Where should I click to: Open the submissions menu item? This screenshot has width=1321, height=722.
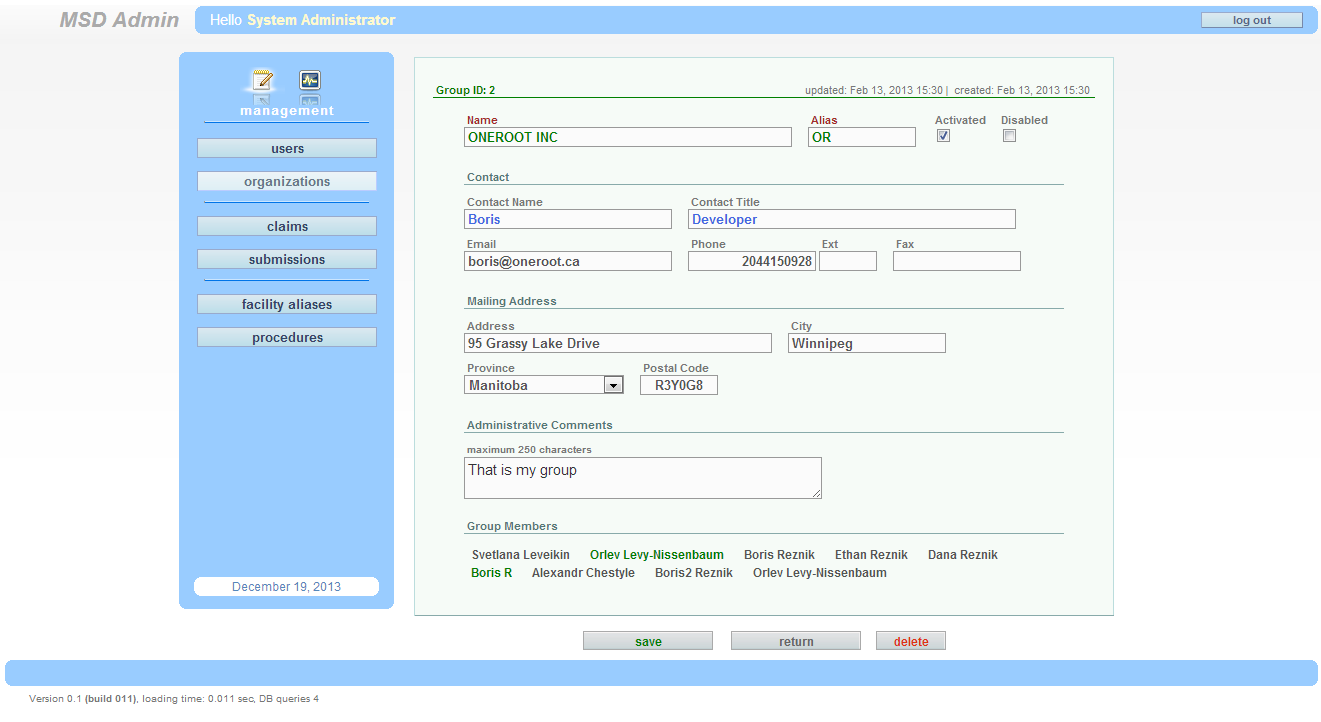tap(287, 259)
